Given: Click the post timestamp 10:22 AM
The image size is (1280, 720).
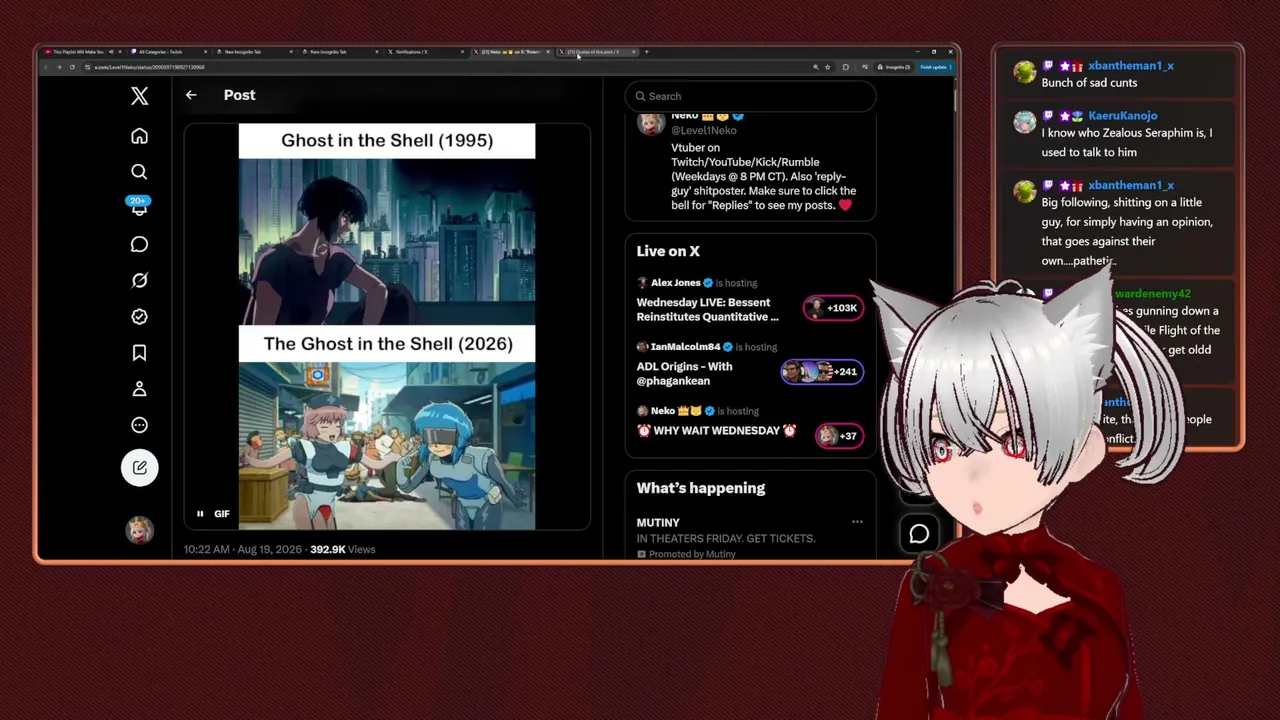Looking at the screenshot, I should point(243,549).
